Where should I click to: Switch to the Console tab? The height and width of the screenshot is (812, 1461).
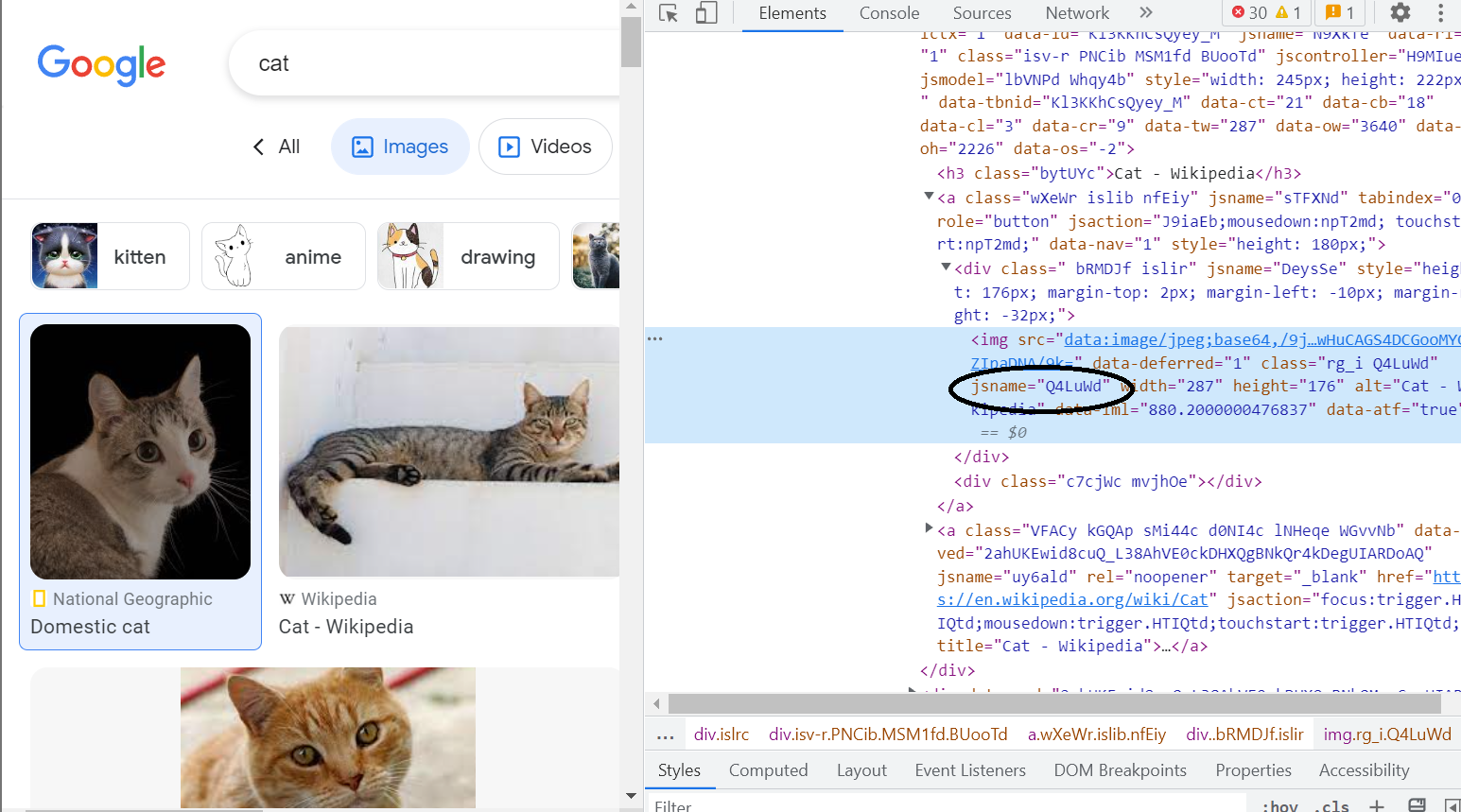tap(889, 13)
